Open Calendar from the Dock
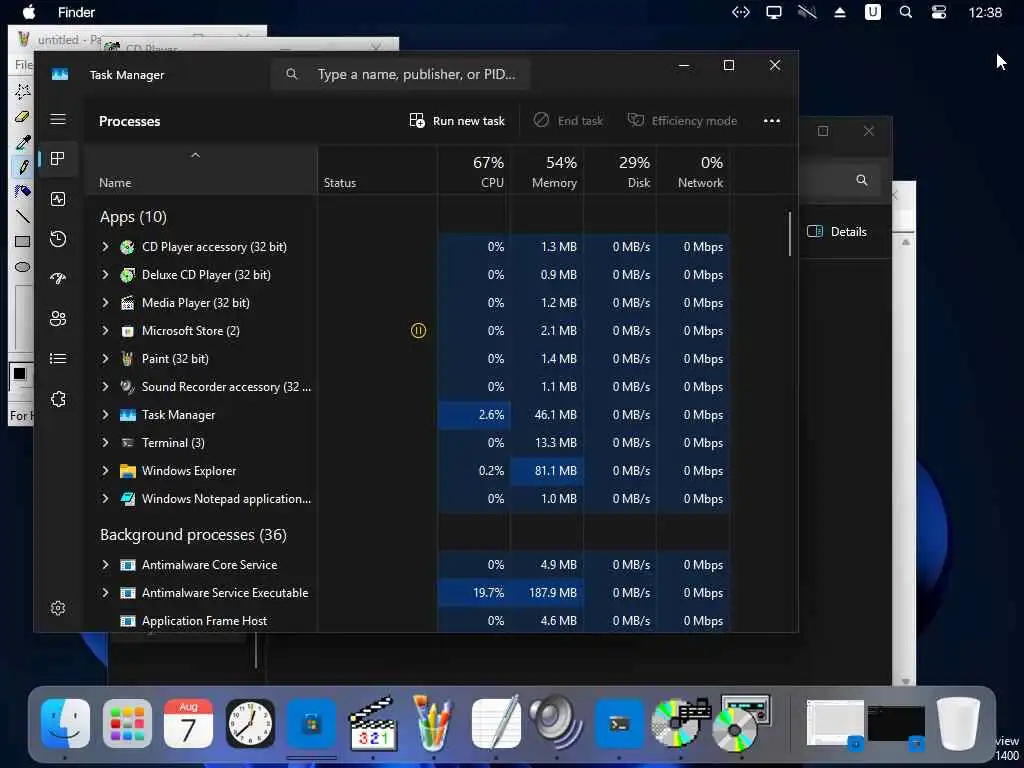 188,724
